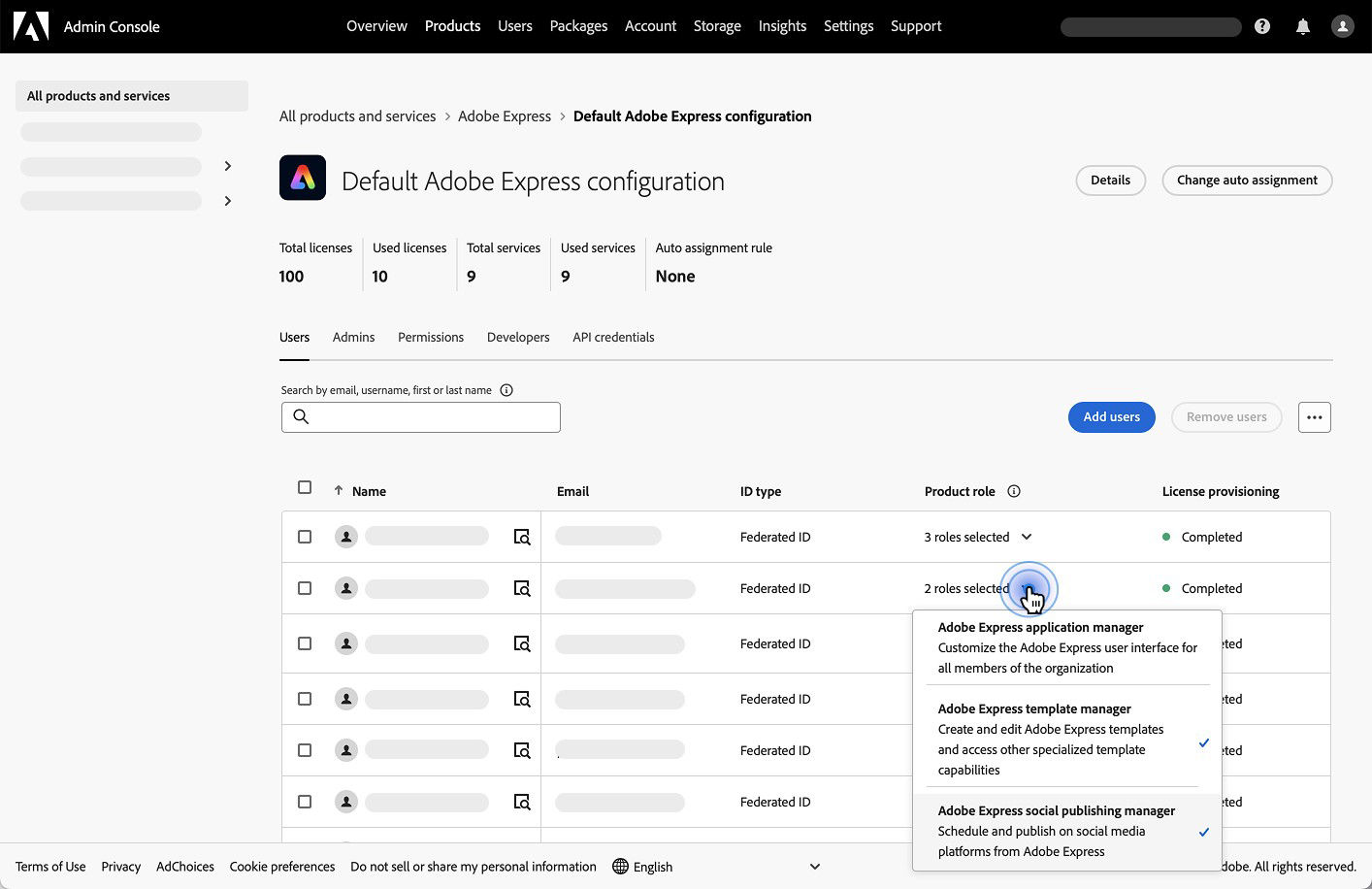Open the user avatar icon in top bar
Image resolution: width=1372 pixels, height=889 pixels.
[1343, 26]
